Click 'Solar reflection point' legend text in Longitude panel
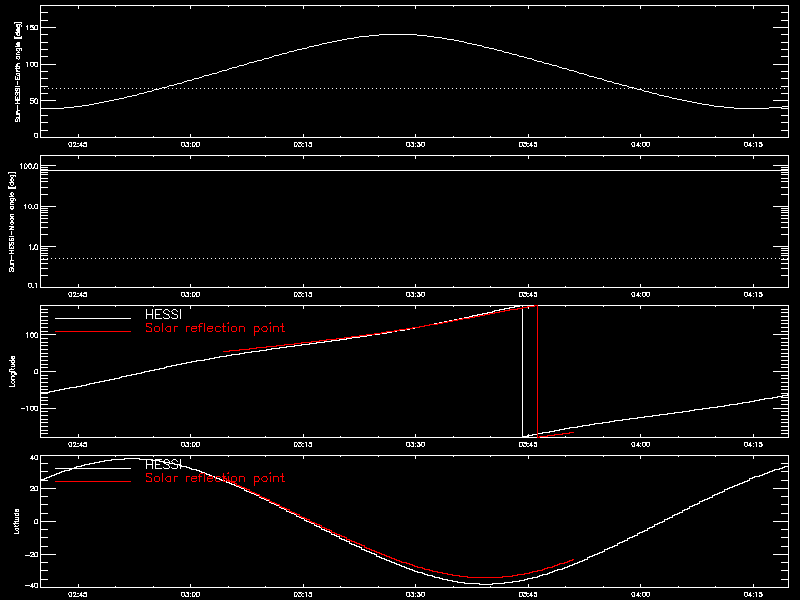Viewport: 800px width, 600px height. [215, 328]
